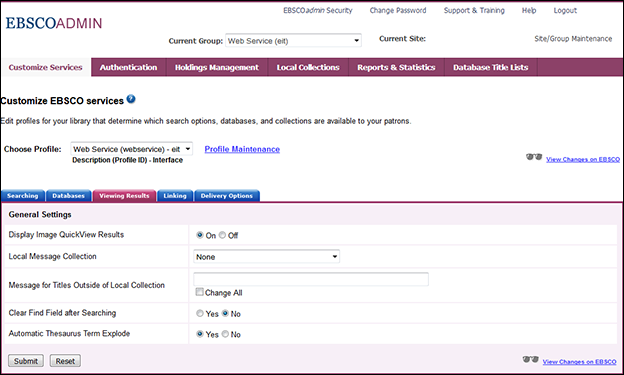Open Support & Training link
Viewport: 624px width, 375px height.
click(474, 10)
